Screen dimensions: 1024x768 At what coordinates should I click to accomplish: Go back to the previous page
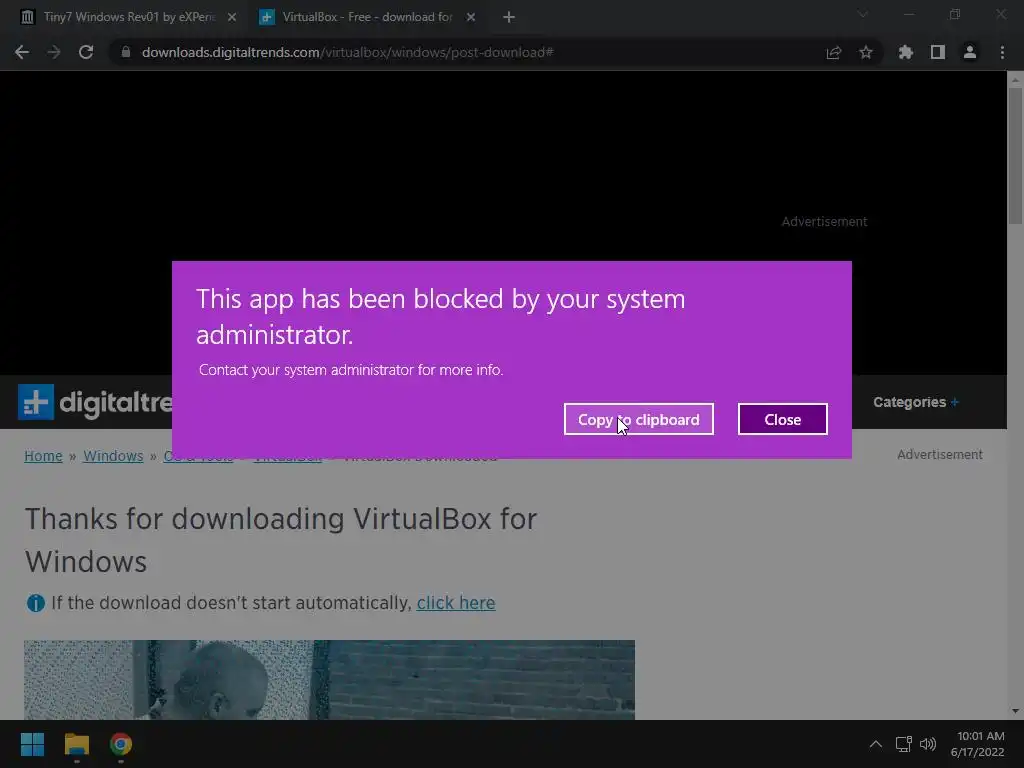click(x=22, y=52)
